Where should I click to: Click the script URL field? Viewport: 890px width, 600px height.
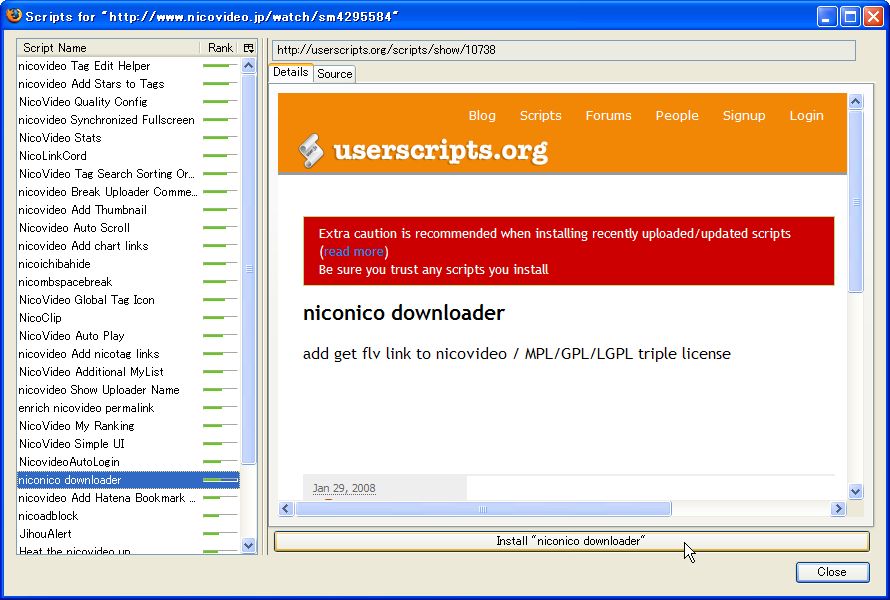pos(564,50)
